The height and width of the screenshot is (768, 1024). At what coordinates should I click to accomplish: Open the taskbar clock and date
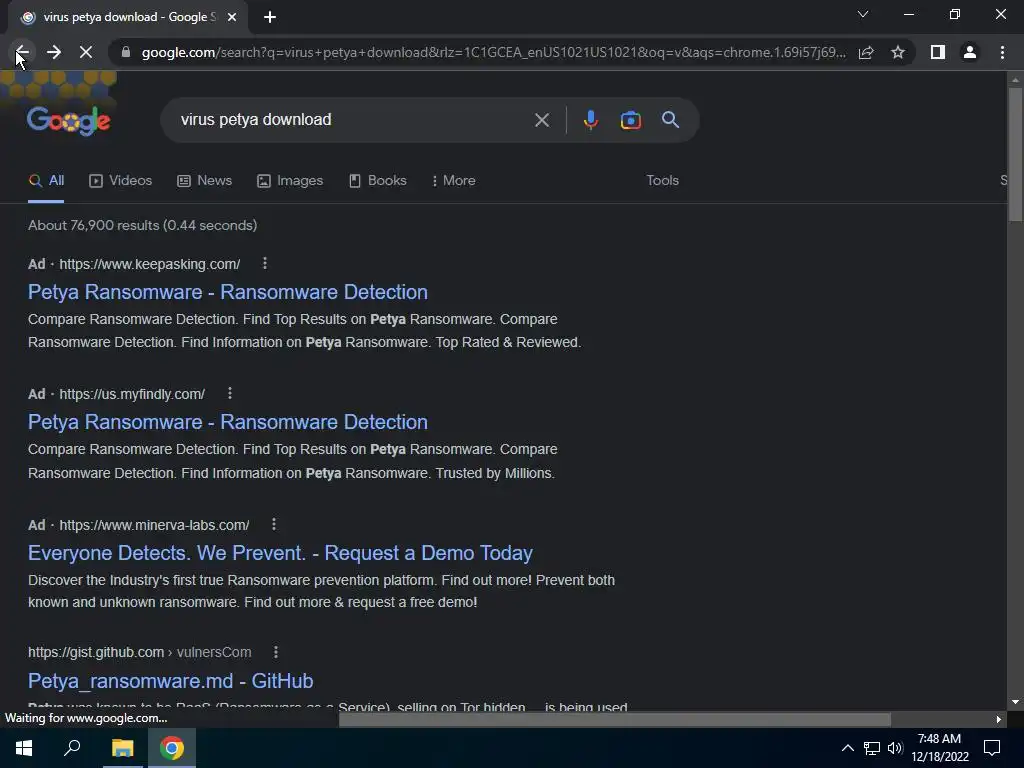[x=940, y=748]
